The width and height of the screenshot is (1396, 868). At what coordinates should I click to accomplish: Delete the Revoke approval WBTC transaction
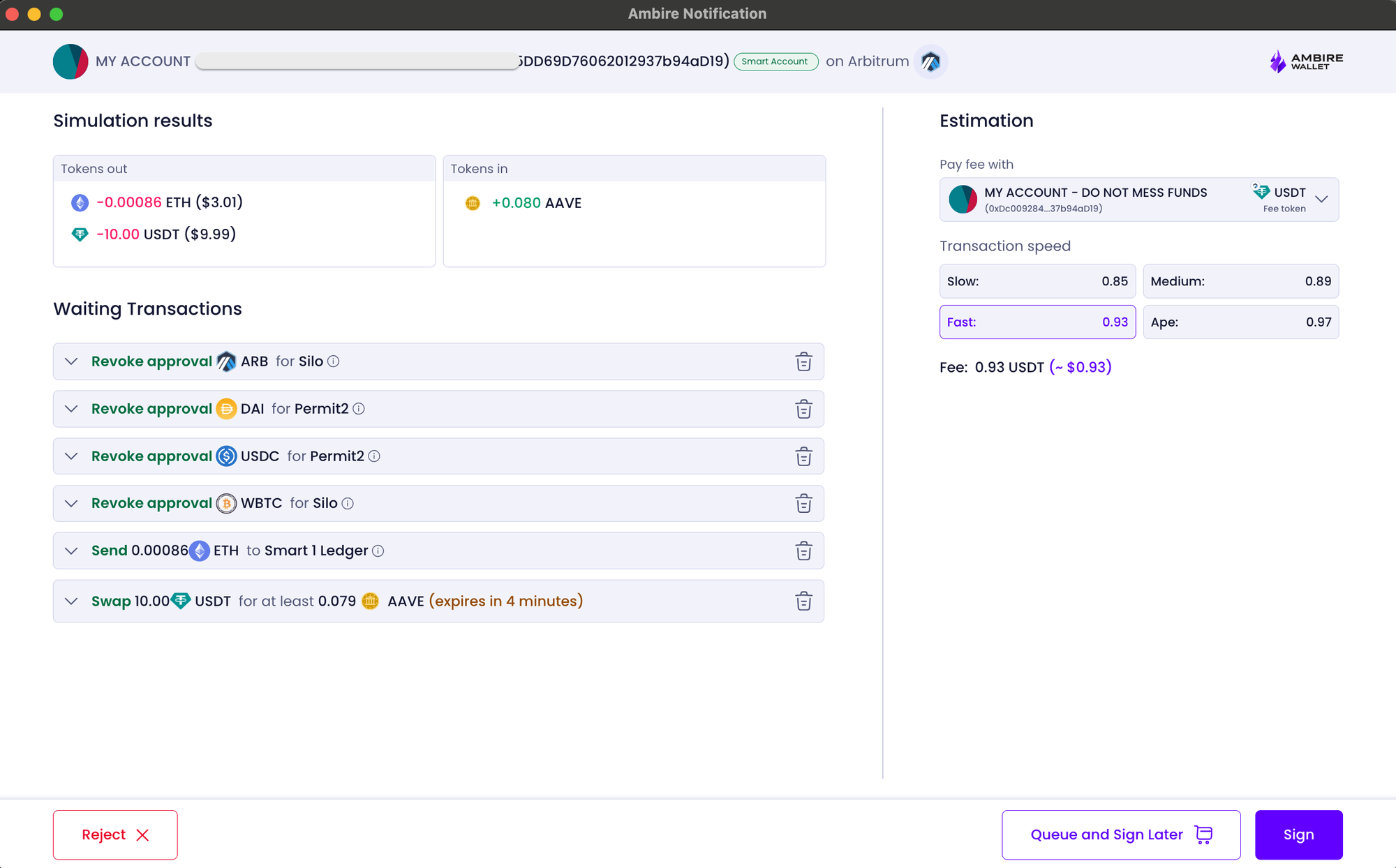click(803, 504)
